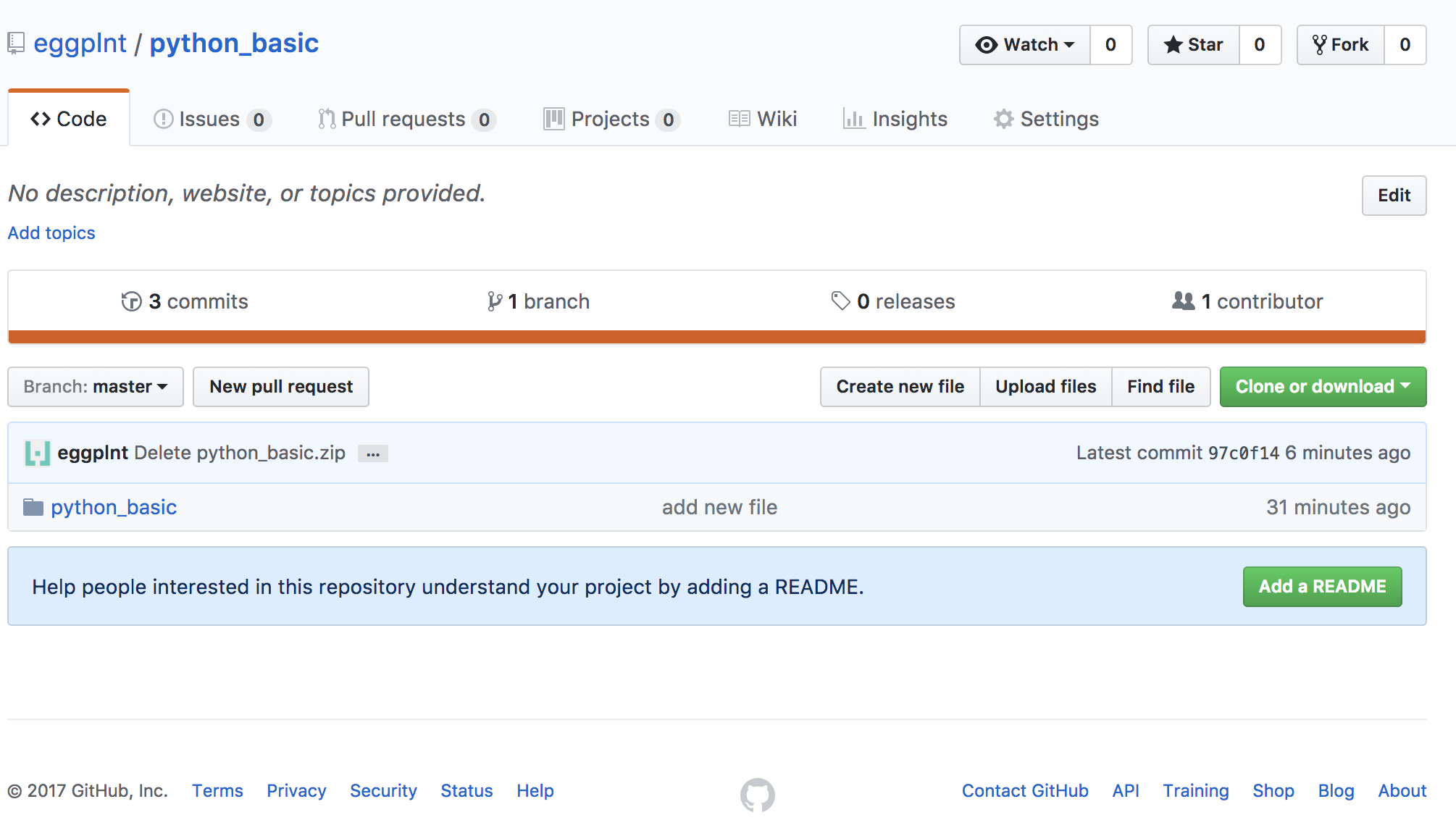Click the Projects board icon
The width and height of the screenshot is (1456, 820).
click(554, 119)
